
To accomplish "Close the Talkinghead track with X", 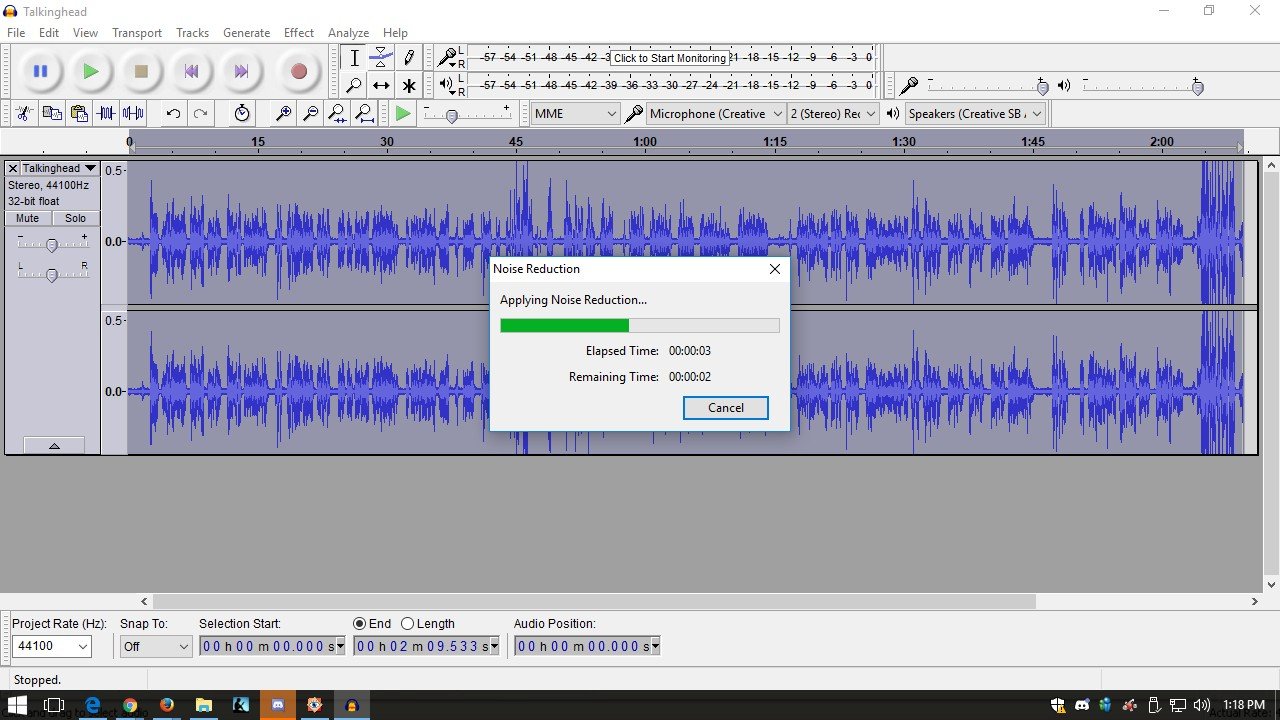I will click(13, 168).
